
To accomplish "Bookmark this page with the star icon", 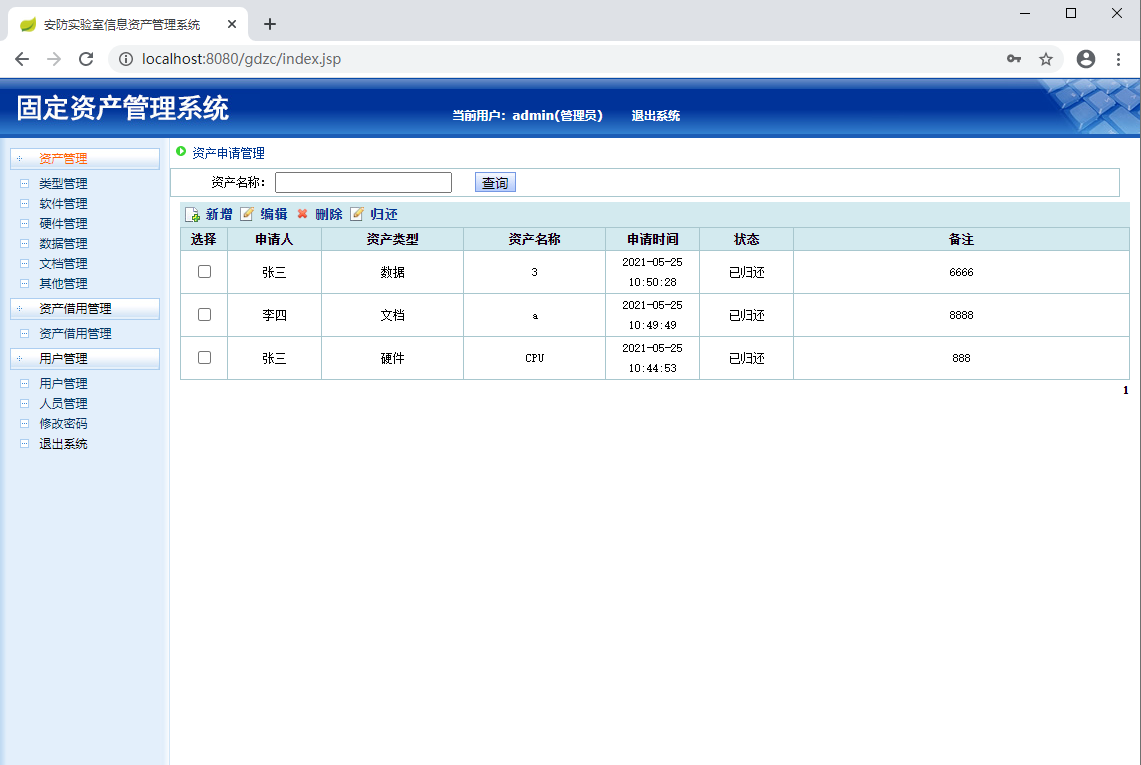I will [1046, 59].
